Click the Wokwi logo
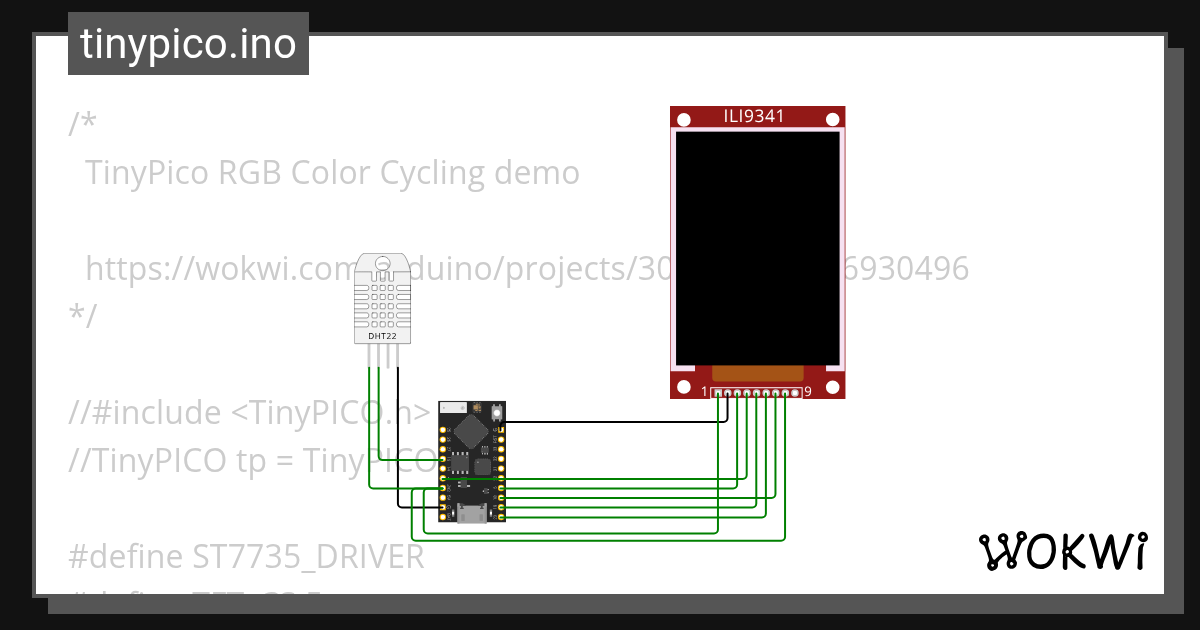The width and height of the screenshot is (1200, 630). (1061, 551)
